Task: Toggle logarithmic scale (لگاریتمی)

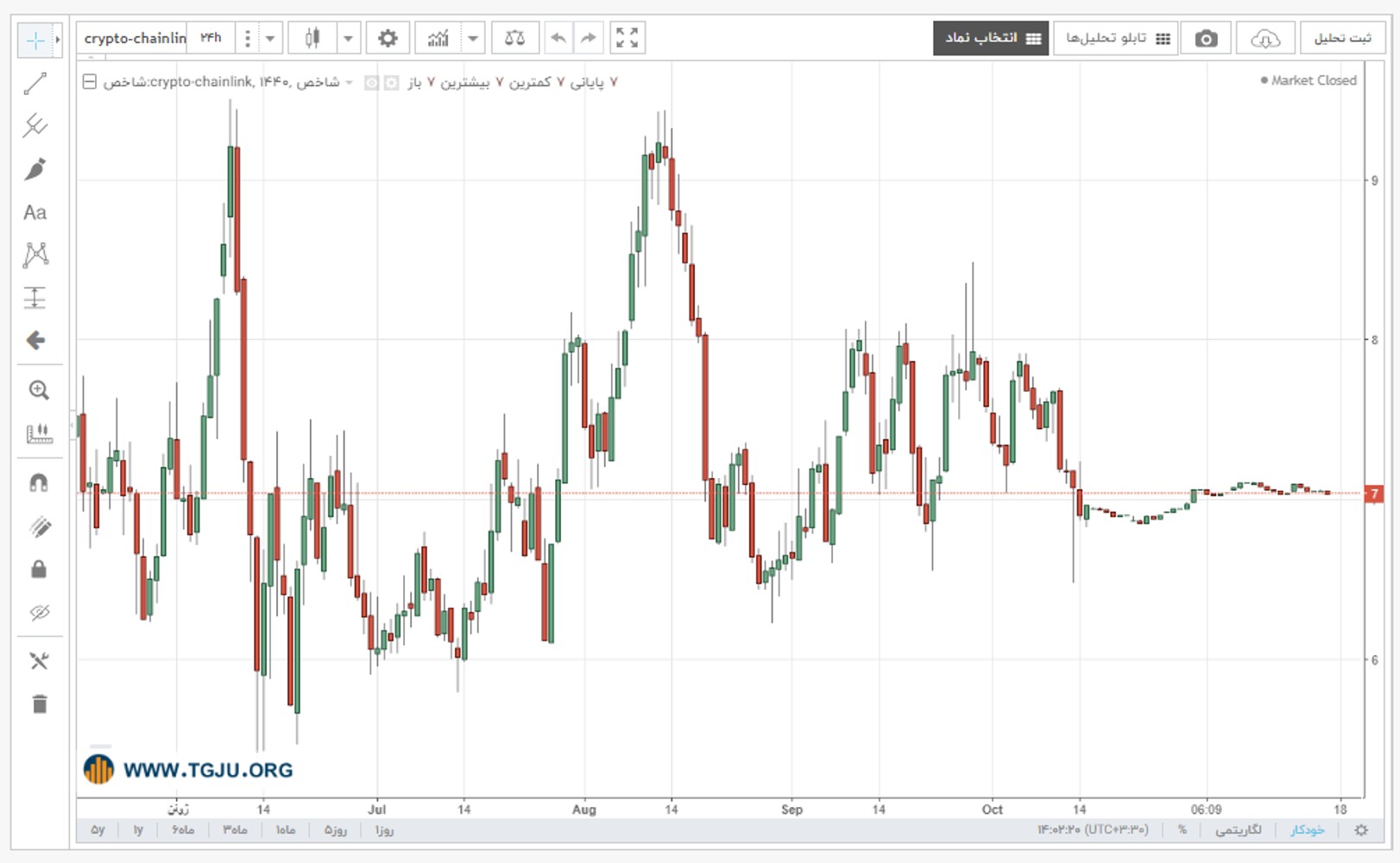Action: click(1239, 830)
